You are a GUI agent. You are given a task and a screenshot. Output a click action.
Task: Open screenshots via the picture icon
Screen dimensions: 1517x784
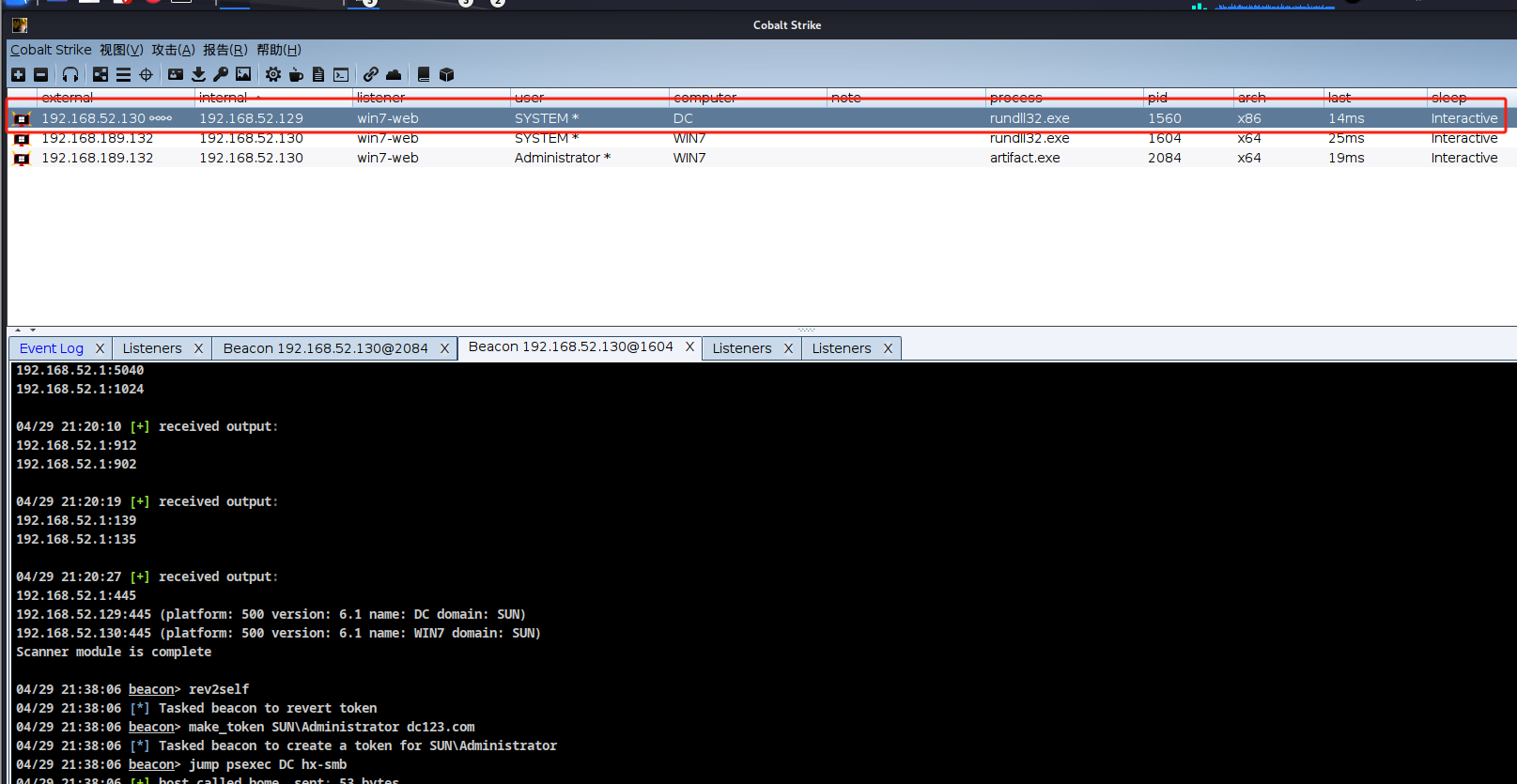(x=243, y=74)
